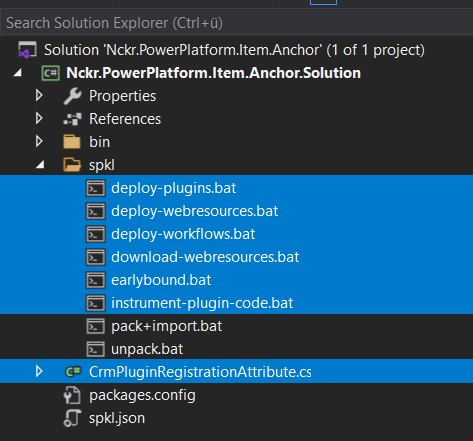Select earlybound.bat in the spkl folder
The width and height of the screenshot is (473, 441).
click(x=236, y=280)
